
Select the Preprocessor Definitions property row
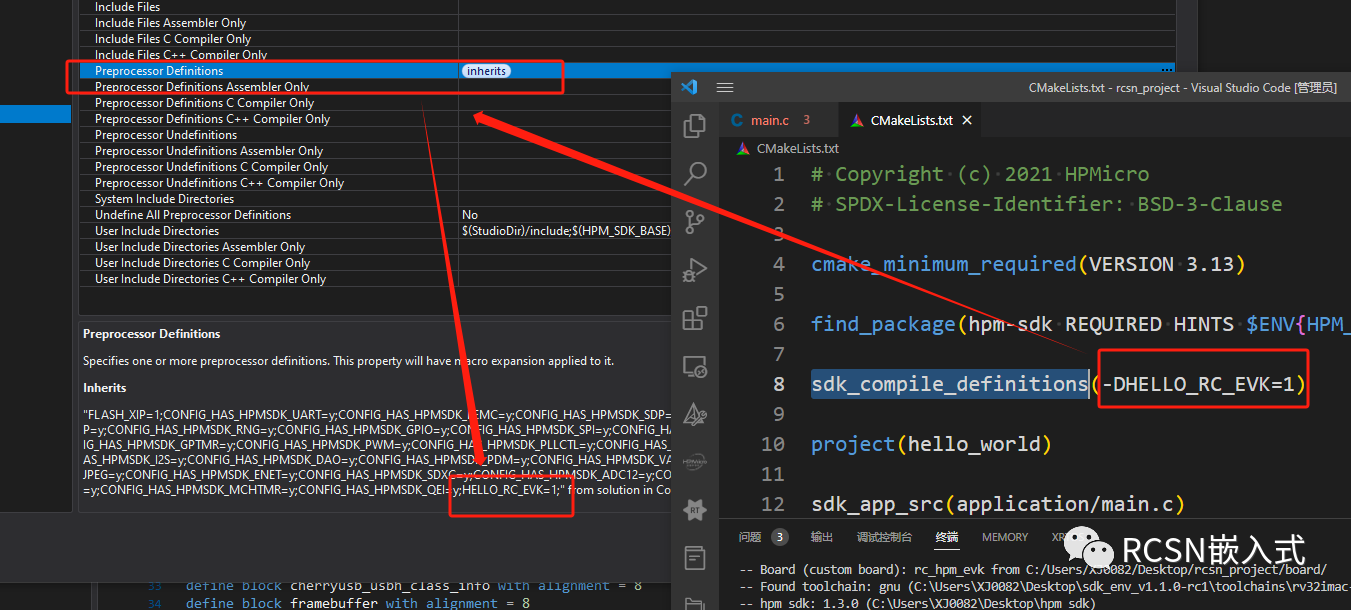[626, 71]
